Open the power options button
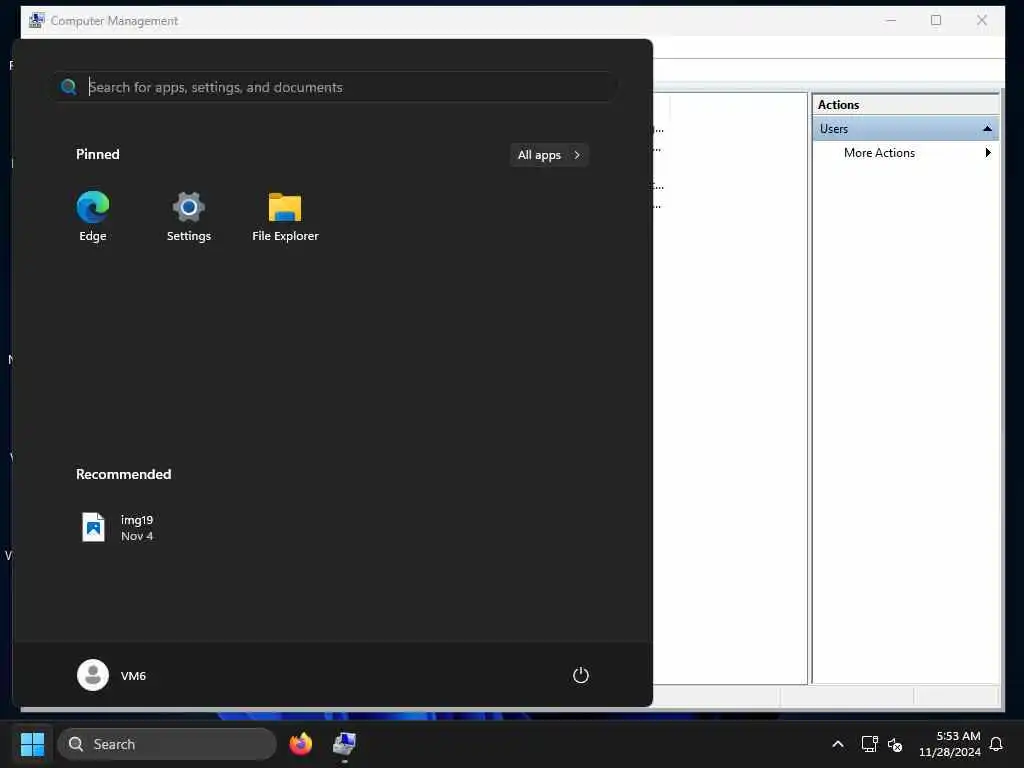 [581, 675]
